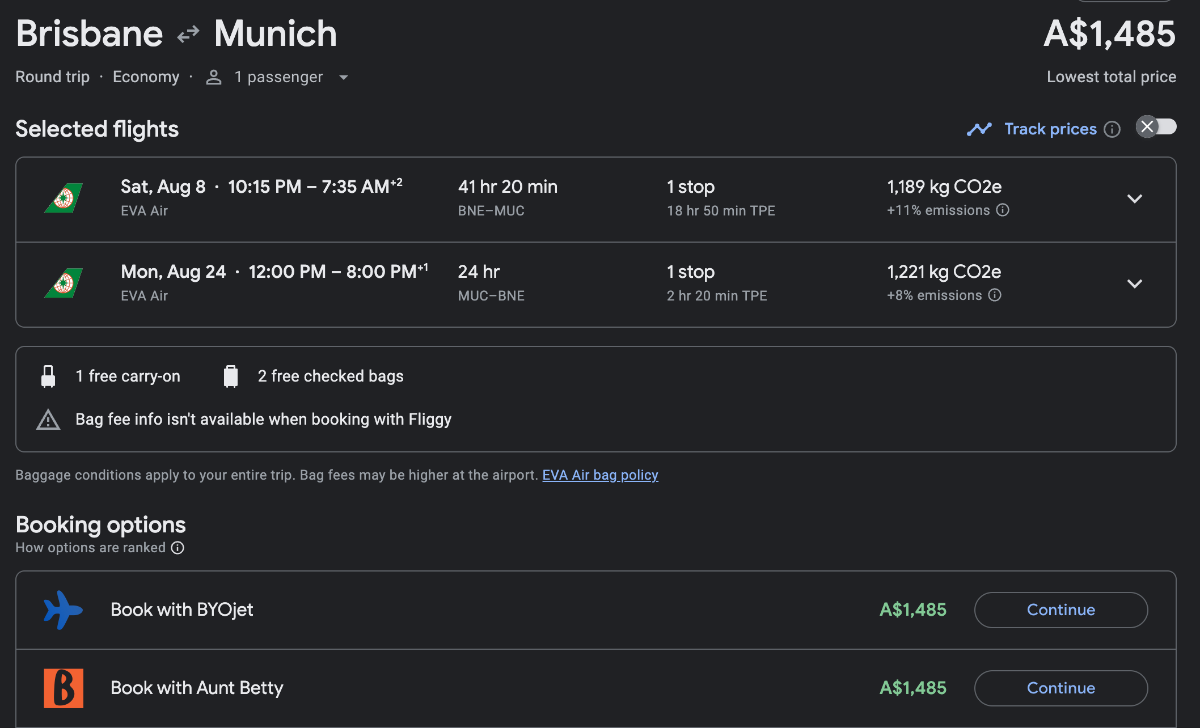Screen dimensions: 1200x728
Task: Click the Track prices label
Action: pos(1050,129)
